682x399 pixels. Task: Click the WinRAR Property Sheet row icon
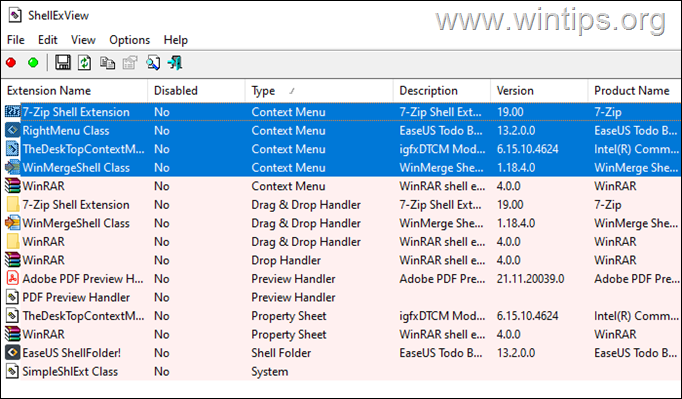click(13, 334)
